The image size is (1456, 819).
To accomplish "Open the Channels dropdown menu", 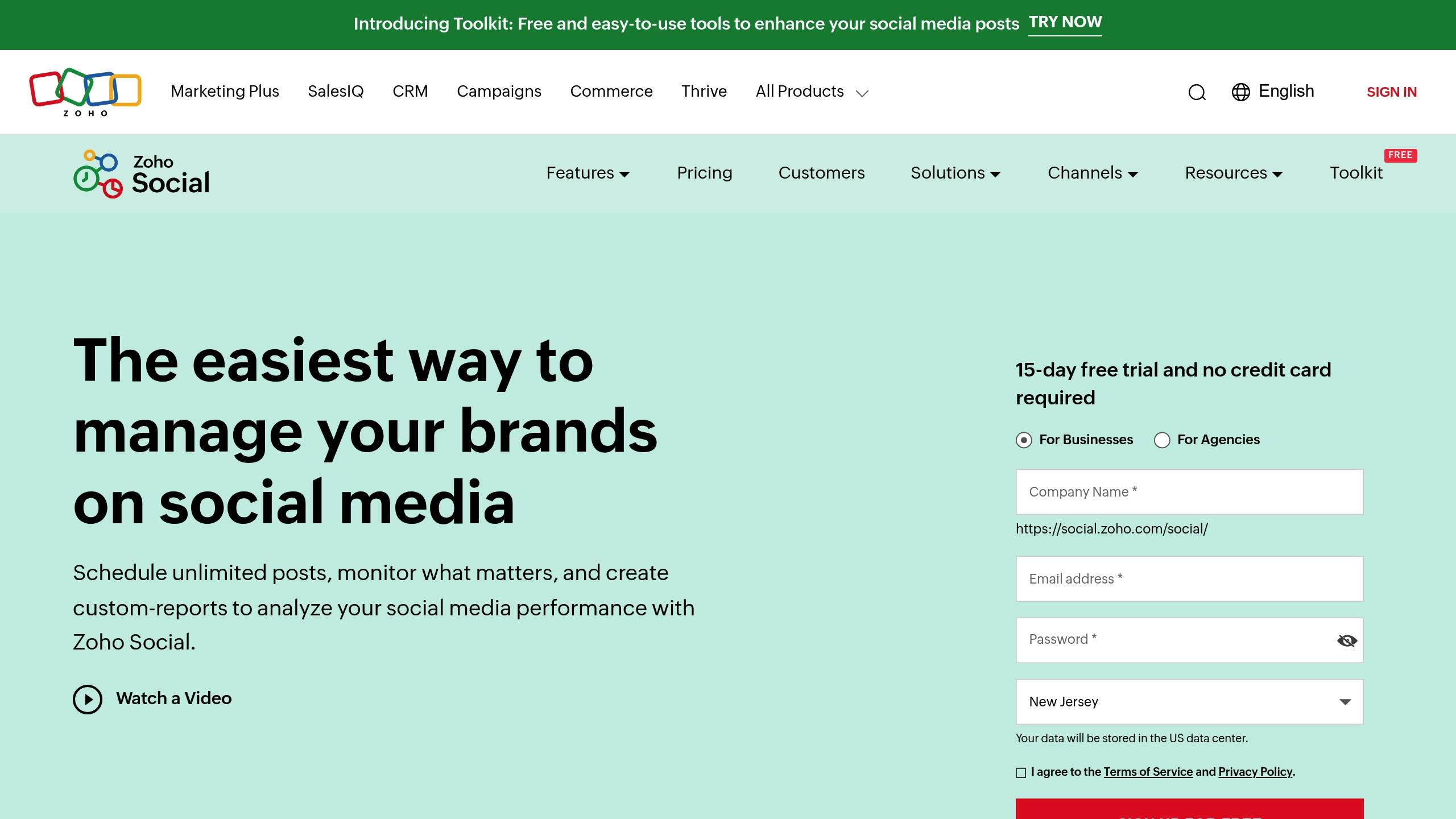I will (x=1093, y=173).
